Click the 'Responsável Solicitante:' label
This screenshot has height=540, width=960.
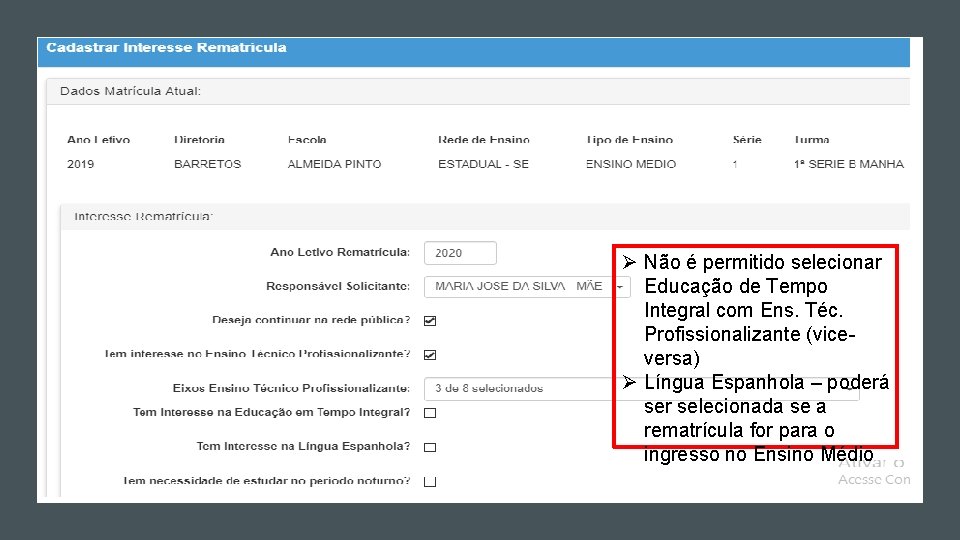pos(338,287)
